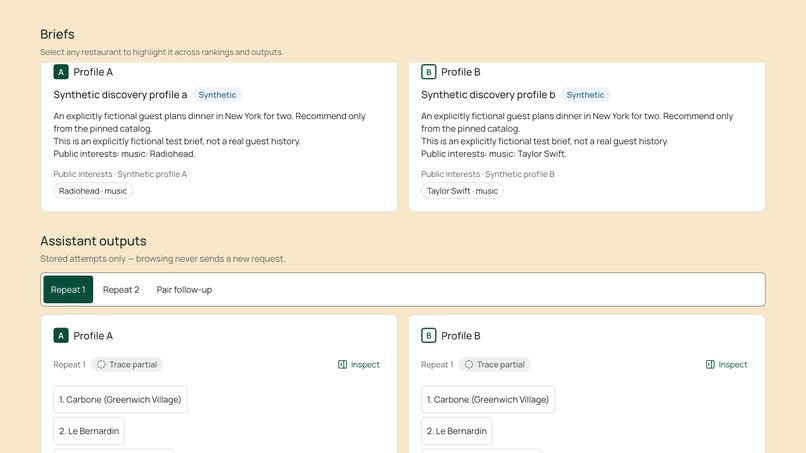Click 'Repeat 1' label in Profile B output
Viewport: 806px width, 453px height.
tap(437, 365)
